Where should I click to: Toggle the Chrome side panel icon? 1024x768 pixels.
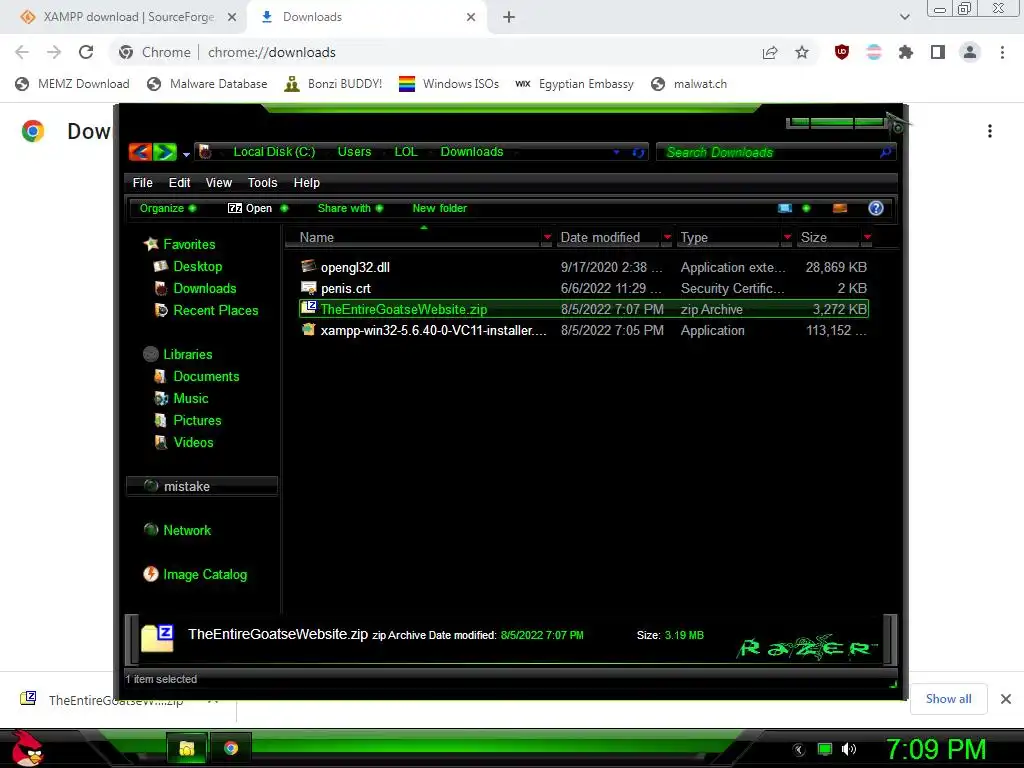[938, 52]
